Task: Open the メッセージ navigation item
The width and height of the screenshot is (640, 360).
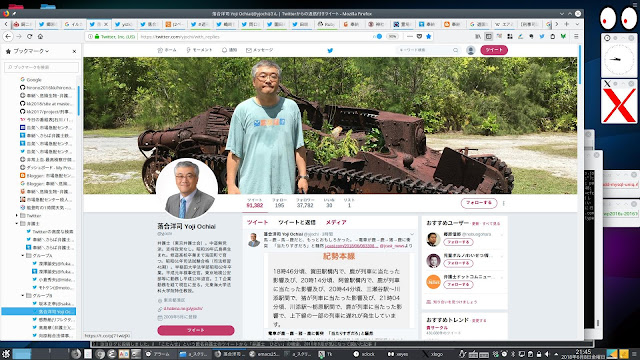Action: (260, 50)
